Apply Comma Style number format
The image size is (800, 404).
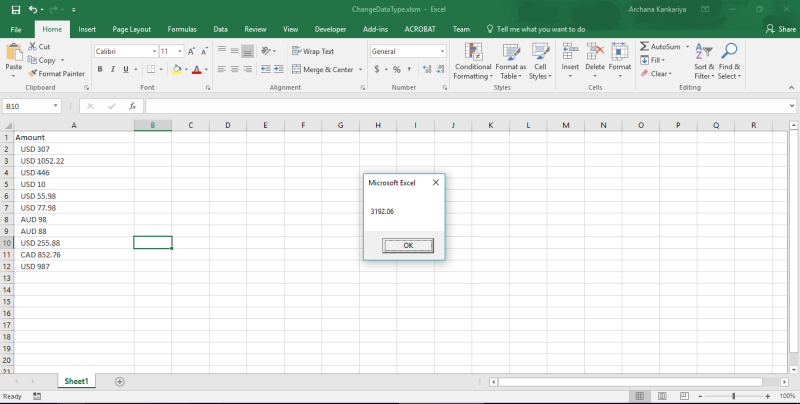pos(409,69)
